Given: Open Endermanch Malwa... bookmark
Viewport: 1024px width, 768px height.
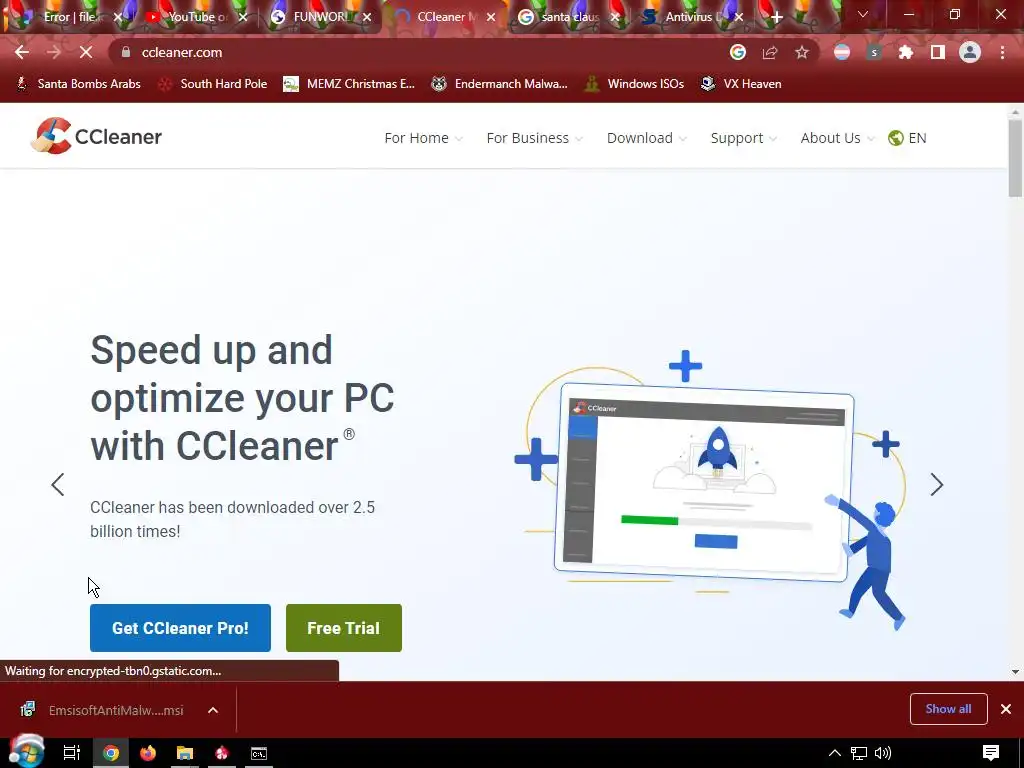Looking at the screenshot, I should pos(500,84).
